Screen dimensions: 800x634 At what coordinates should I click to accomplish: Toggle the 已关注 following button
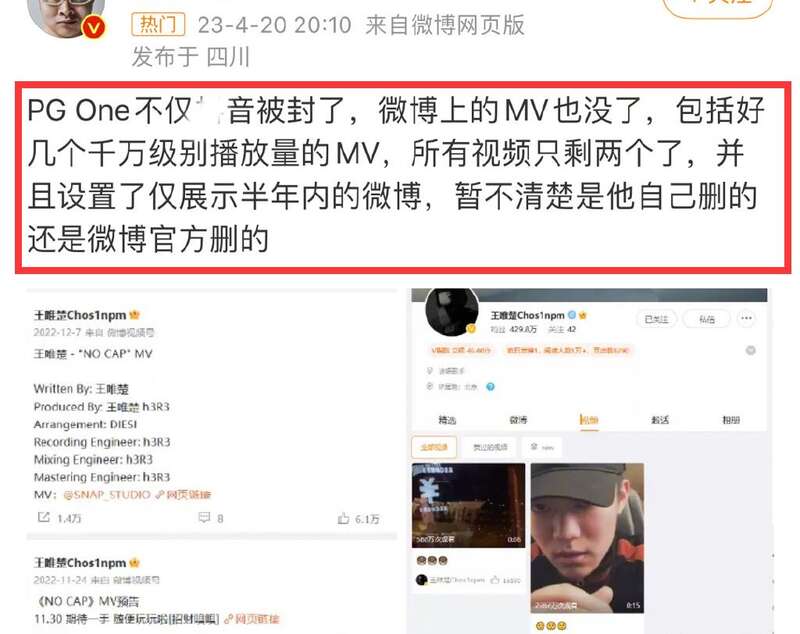pyautogui.click(x=656, y=319)
